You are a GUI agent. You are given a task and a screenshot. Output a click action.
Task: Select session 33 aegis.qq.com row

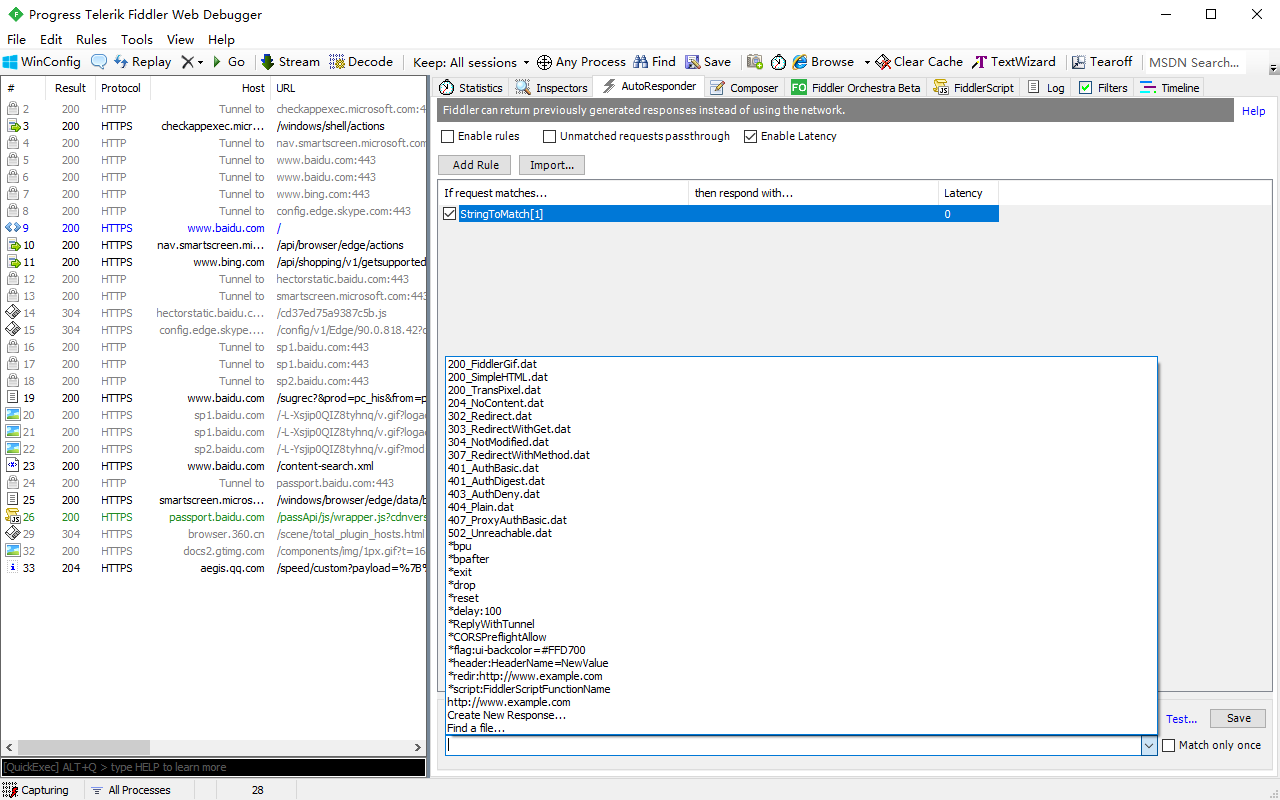click(x=213, y=568)
